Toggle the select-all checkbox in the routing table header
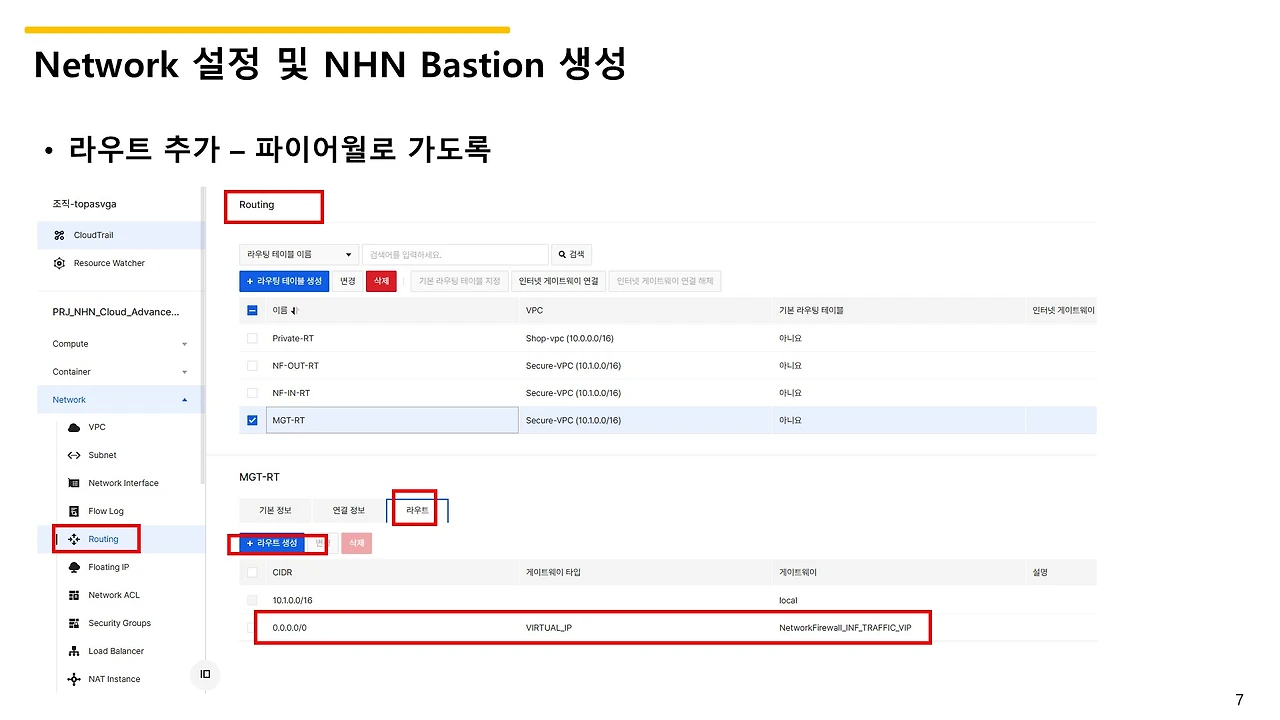This screenshot has height=720, width=1280. click(252, 311)
